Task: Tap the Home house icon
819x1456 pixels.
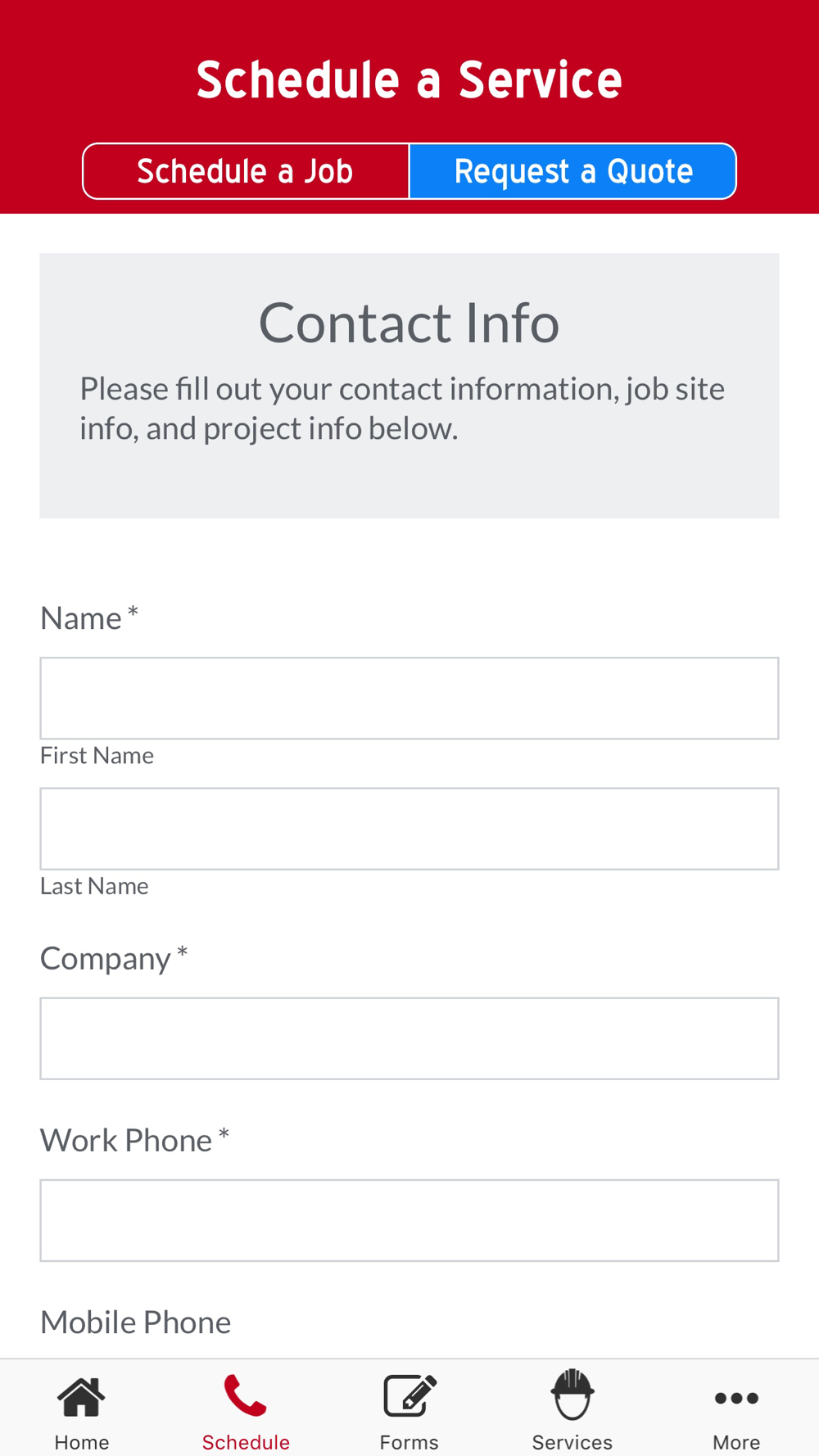Action: [x=81, y=1396]
